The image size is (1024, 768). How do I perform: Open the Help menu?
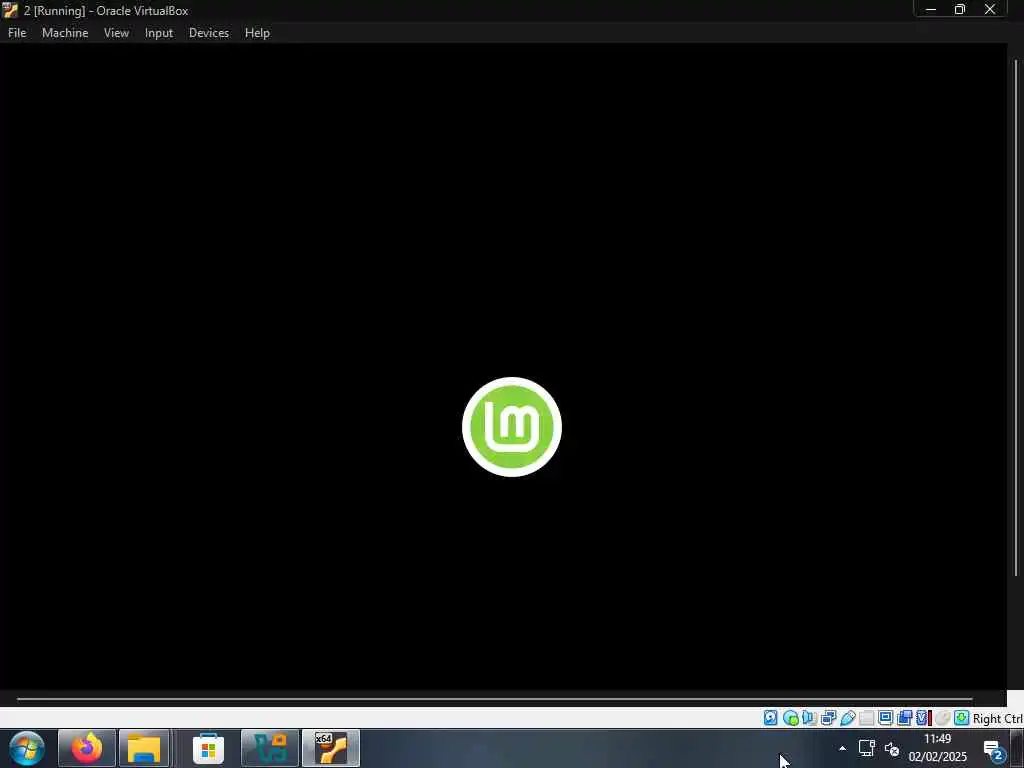pyautogui.click(x=257, y=33)
